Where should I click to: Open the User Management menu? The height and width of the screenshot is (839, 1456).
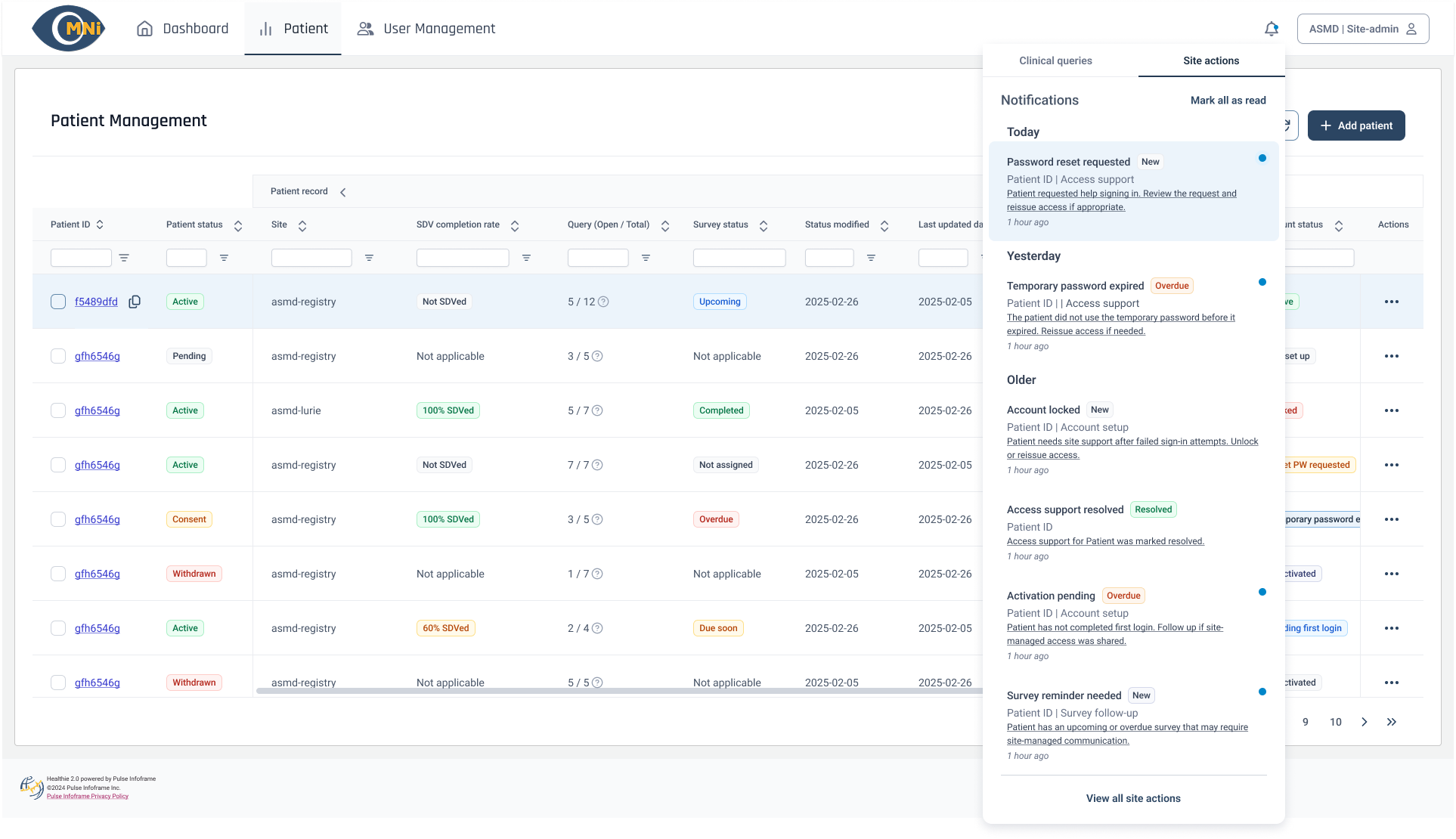click(x=426, y=29)
